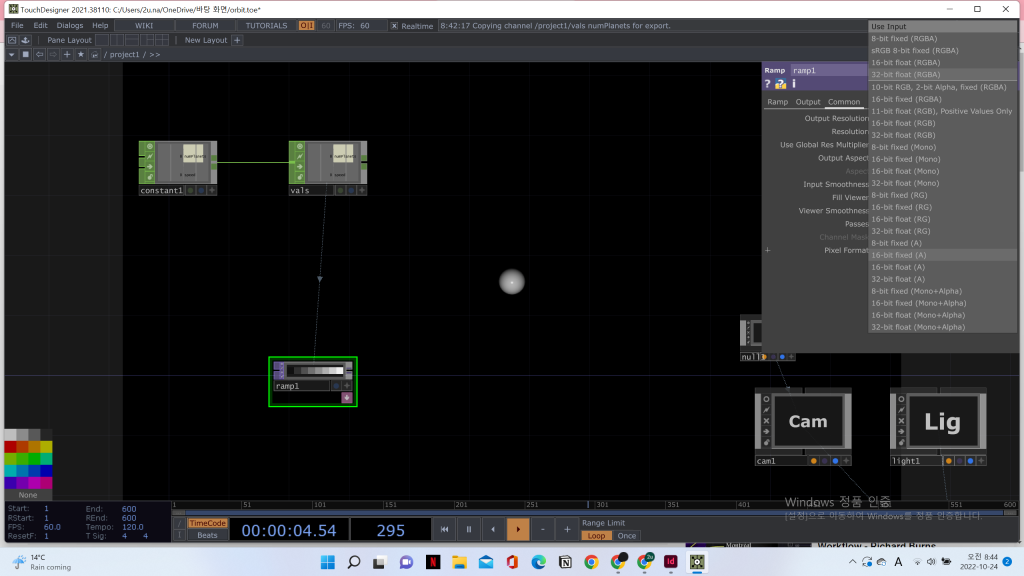Switch timeline display to TimeCode

click(x=207, y=523)
